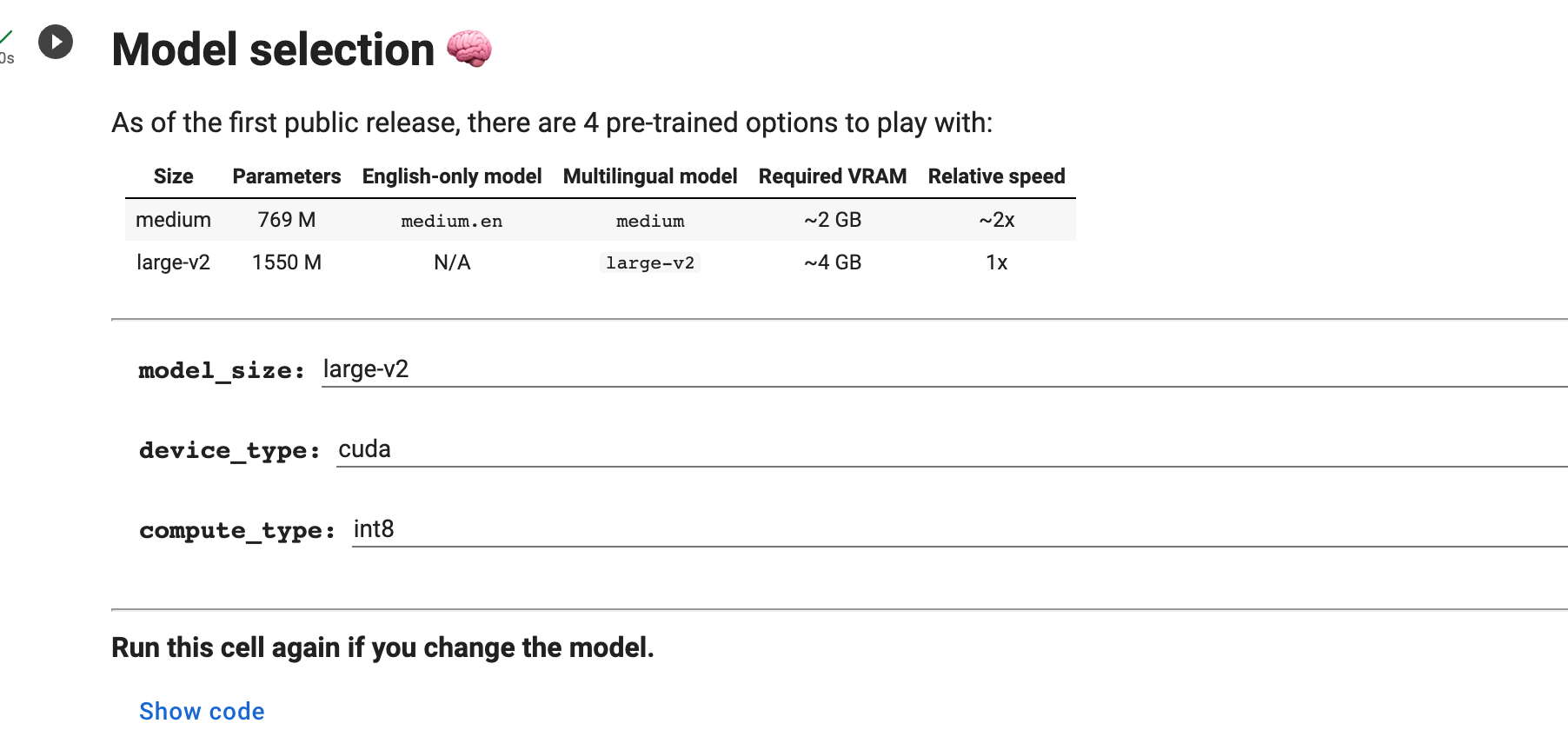Click the brain emoji next to Model selection
The image size is (1568, 730).
pyautogui.click(x=470, y=50)
